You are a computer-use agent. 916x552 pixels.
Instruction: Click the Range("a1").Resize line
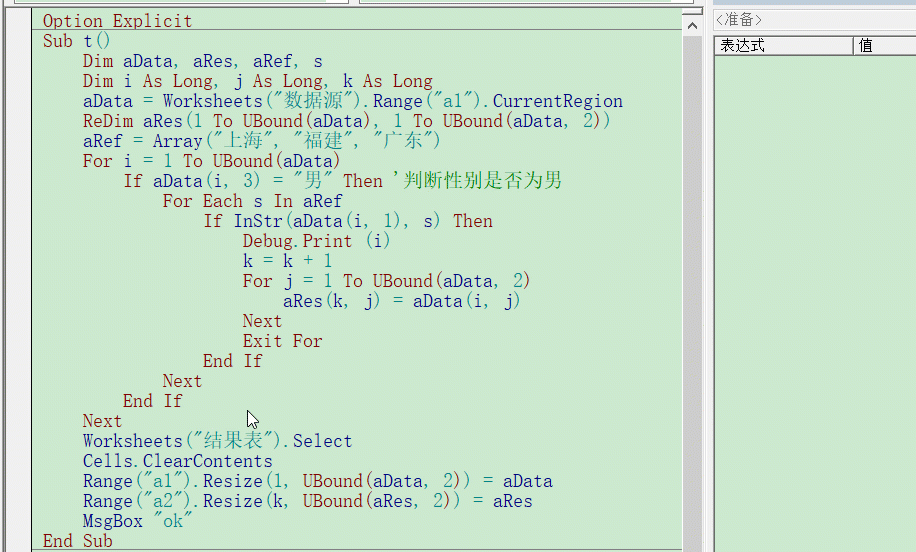coord(317,481)
